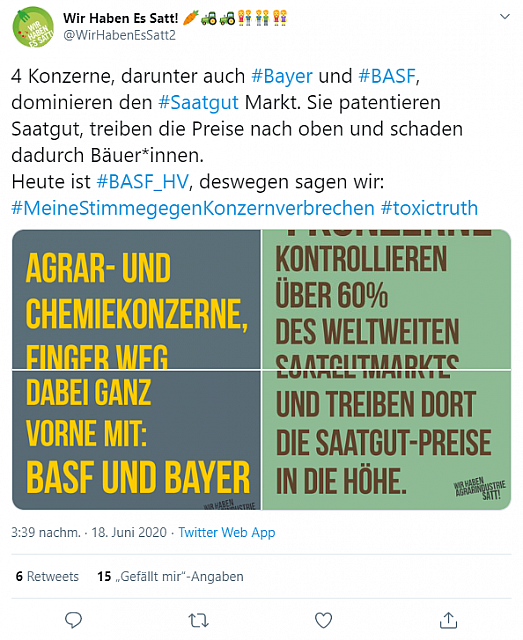Open the 'BASF und Bayer' image
This screenshot has width=523, height=640.
tap(136, 440)
